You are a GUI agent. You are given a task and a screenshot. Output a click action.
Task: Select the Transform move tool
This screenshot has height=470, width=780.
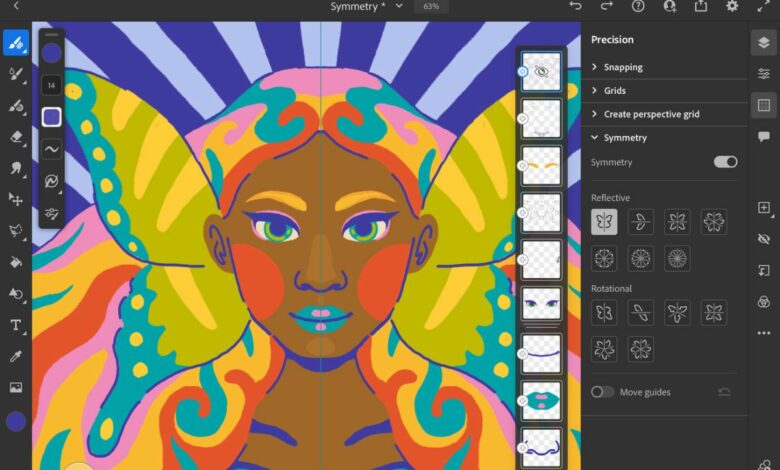point(16,200)
